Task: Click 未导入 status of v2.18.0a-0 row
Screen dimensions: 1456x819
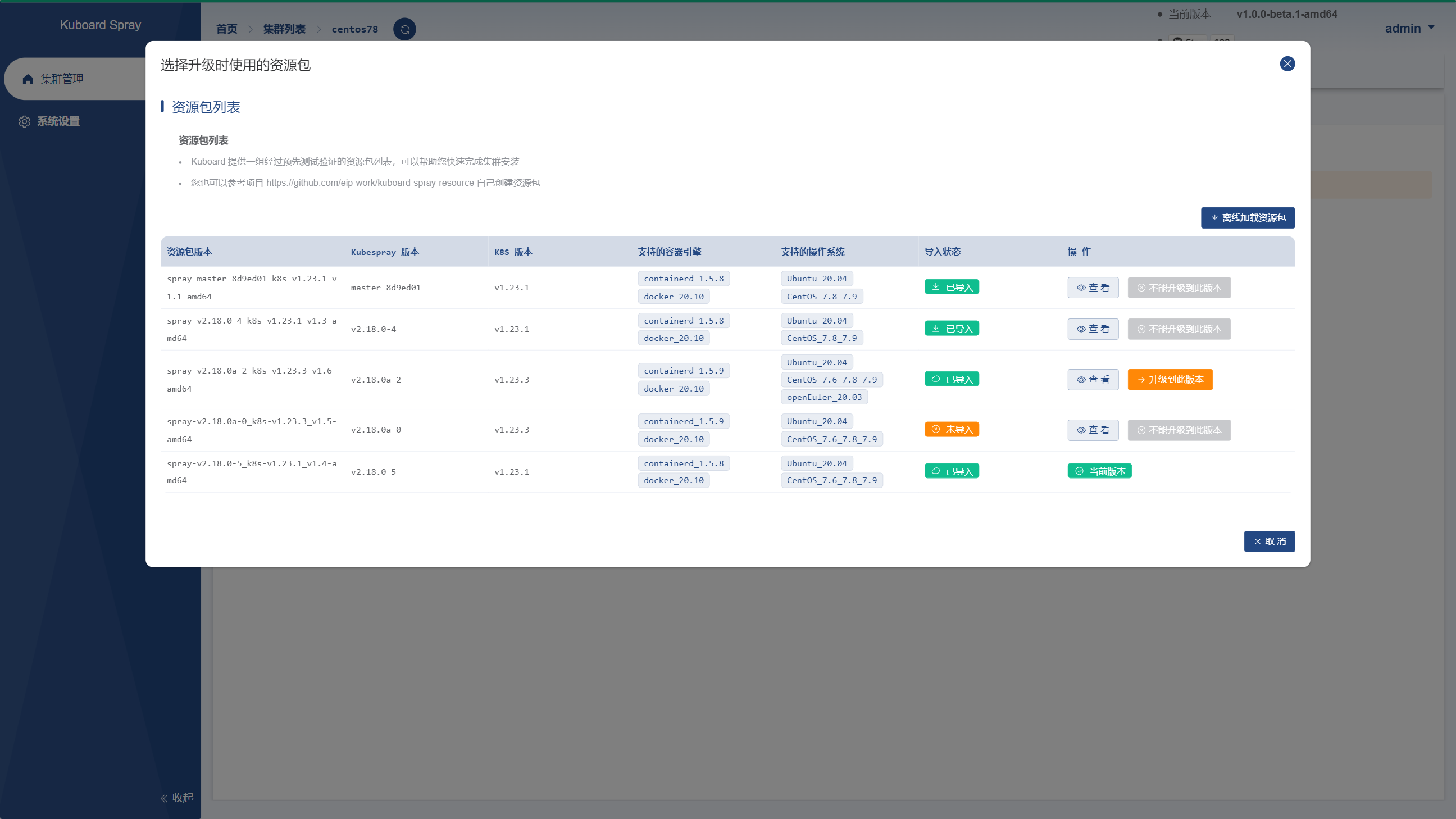Action: click(x=952, y=430)
